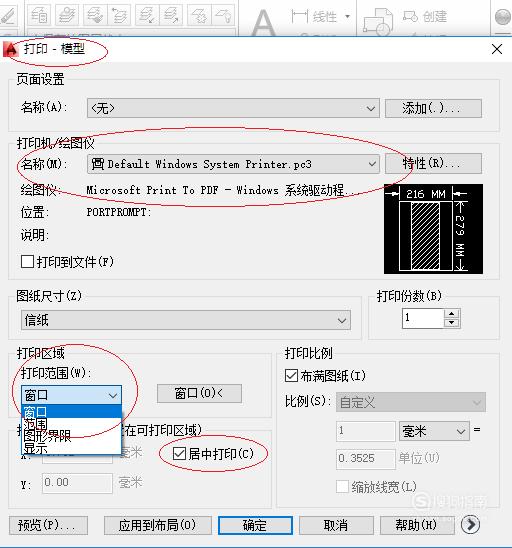Image resolution: width=512 pixels, height=548 pixels.
Task: Click the layer Off lightbulb icon in ribbon
Action: [224, 16]
